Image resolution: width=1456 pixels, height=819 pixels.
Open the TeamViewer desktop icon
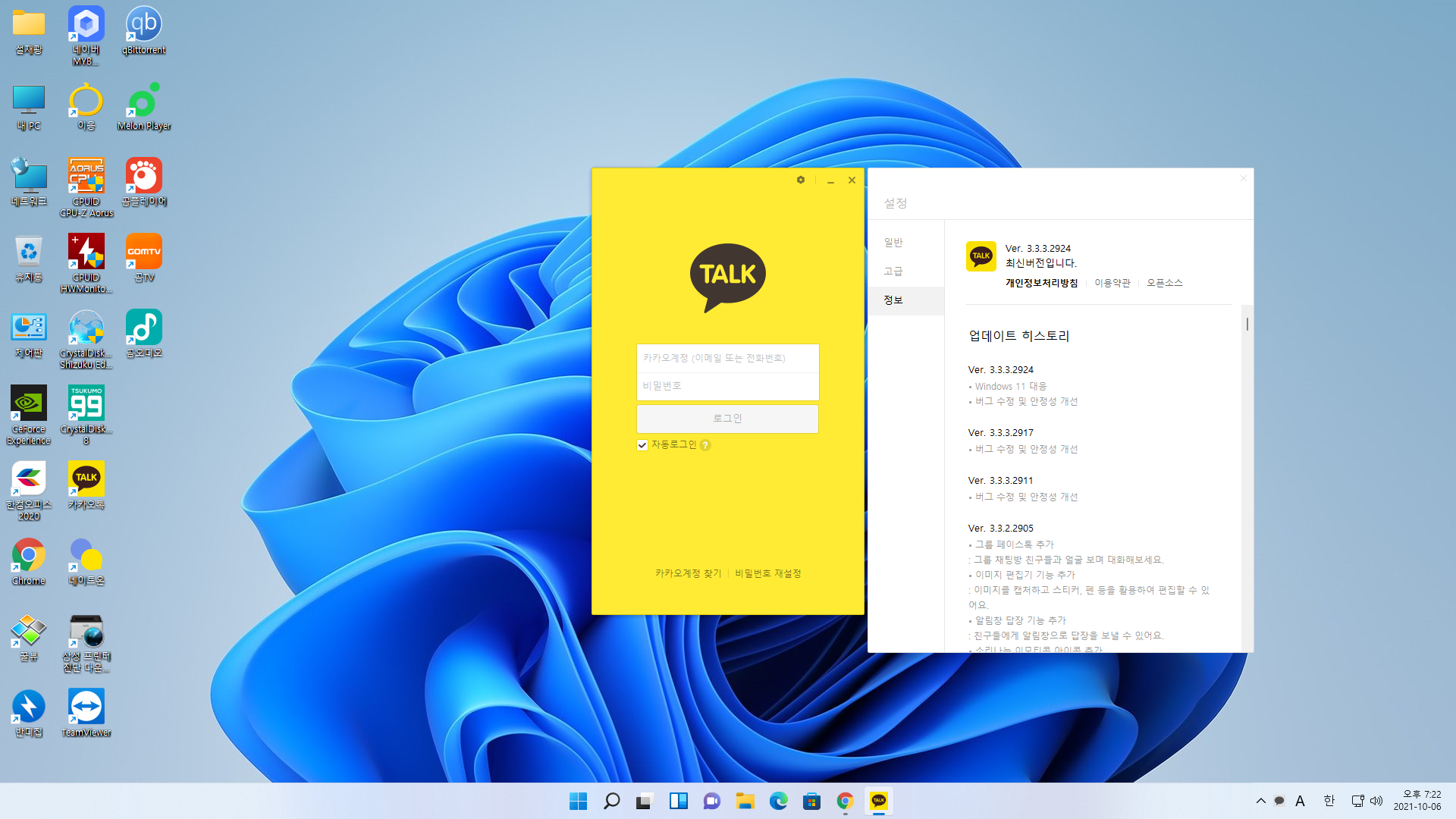tap(86, 713)
